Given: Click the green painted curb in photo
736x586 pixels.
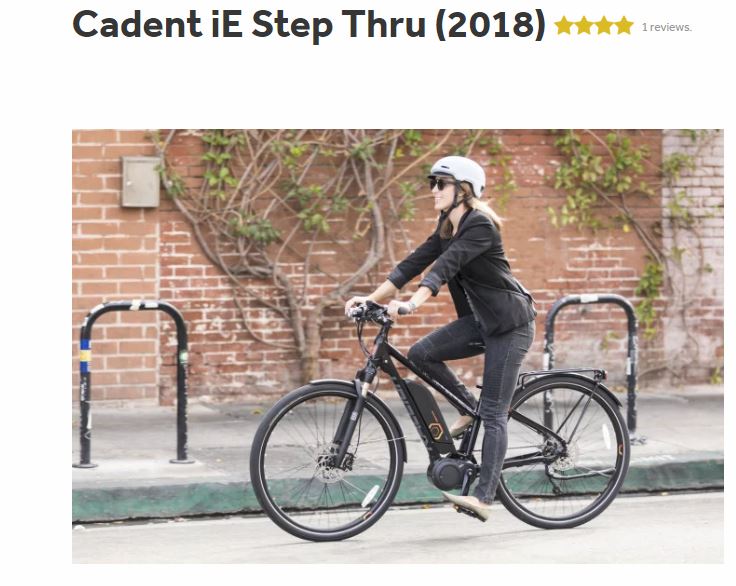Looking at the screenshot, I should click(397, 491).
